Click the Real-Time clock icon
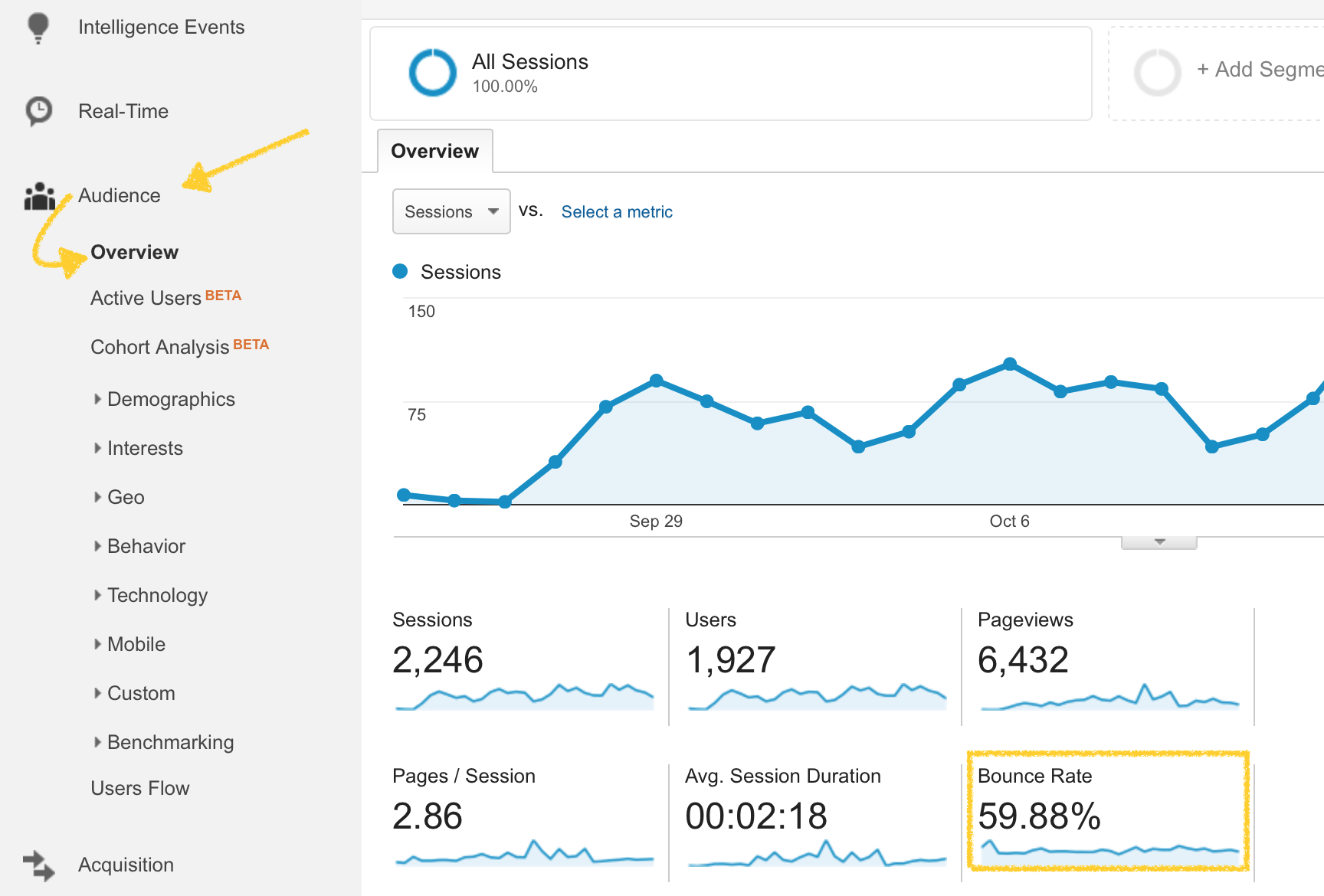 click(38, 111)
